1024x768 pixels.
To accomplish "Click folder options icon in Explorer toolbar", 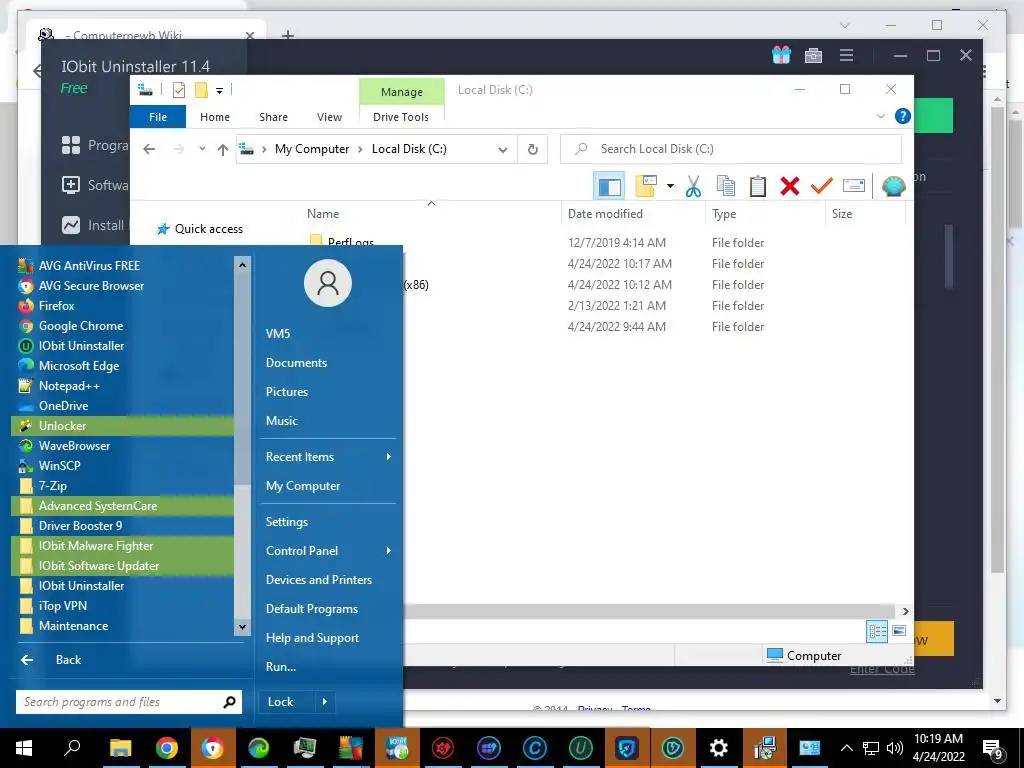I will pyautogui.click(x=646, y=186).
